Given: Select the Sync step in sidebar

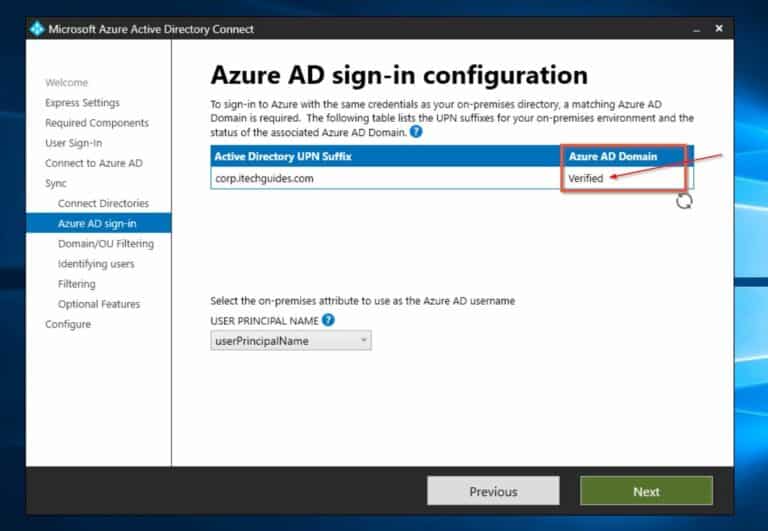Looking at the screenshot, I should pyautogui.click(x=55, y=183).
